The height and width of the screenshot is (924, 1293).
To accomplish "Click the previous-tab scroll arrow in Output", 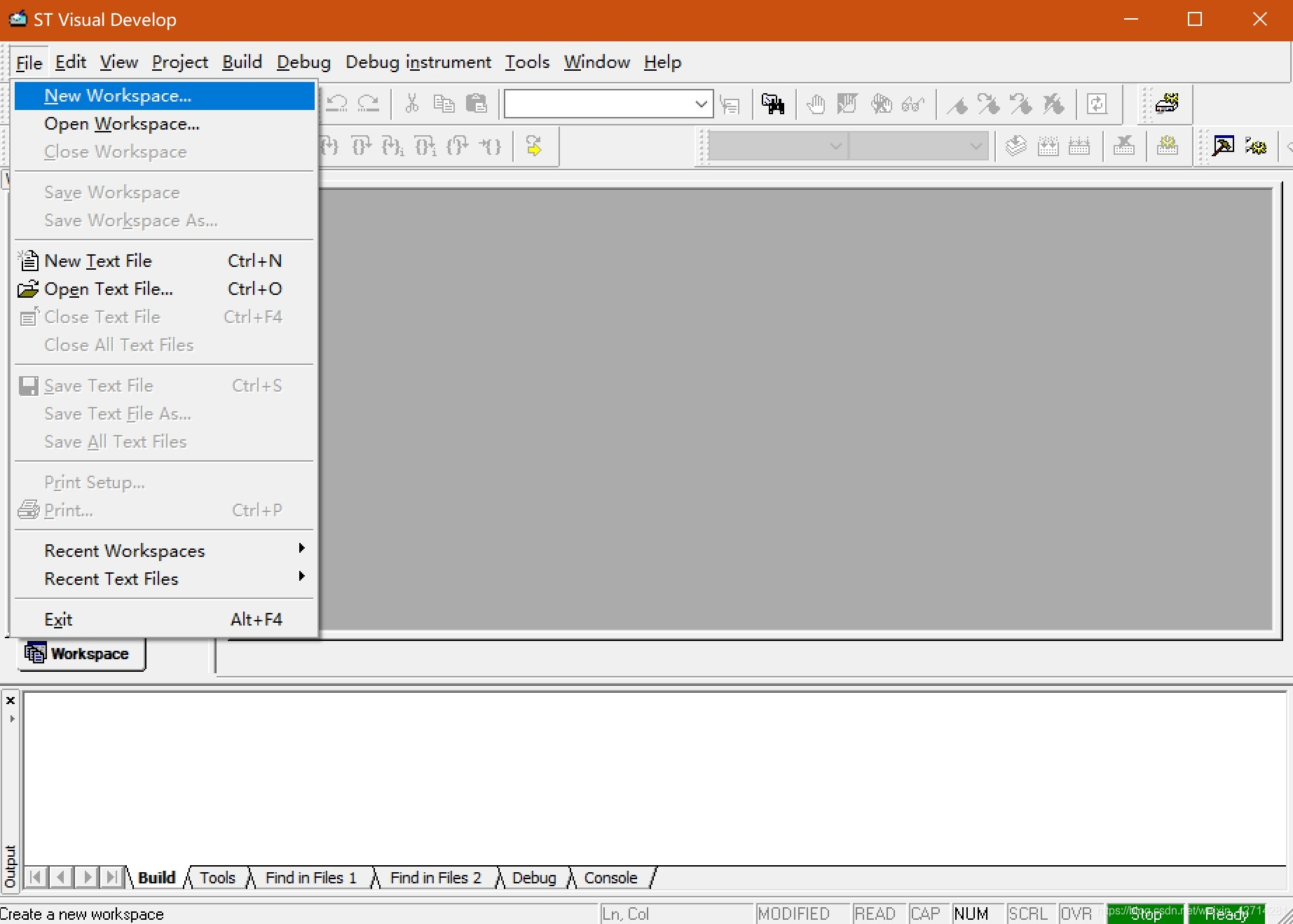I will pos(61,877).
